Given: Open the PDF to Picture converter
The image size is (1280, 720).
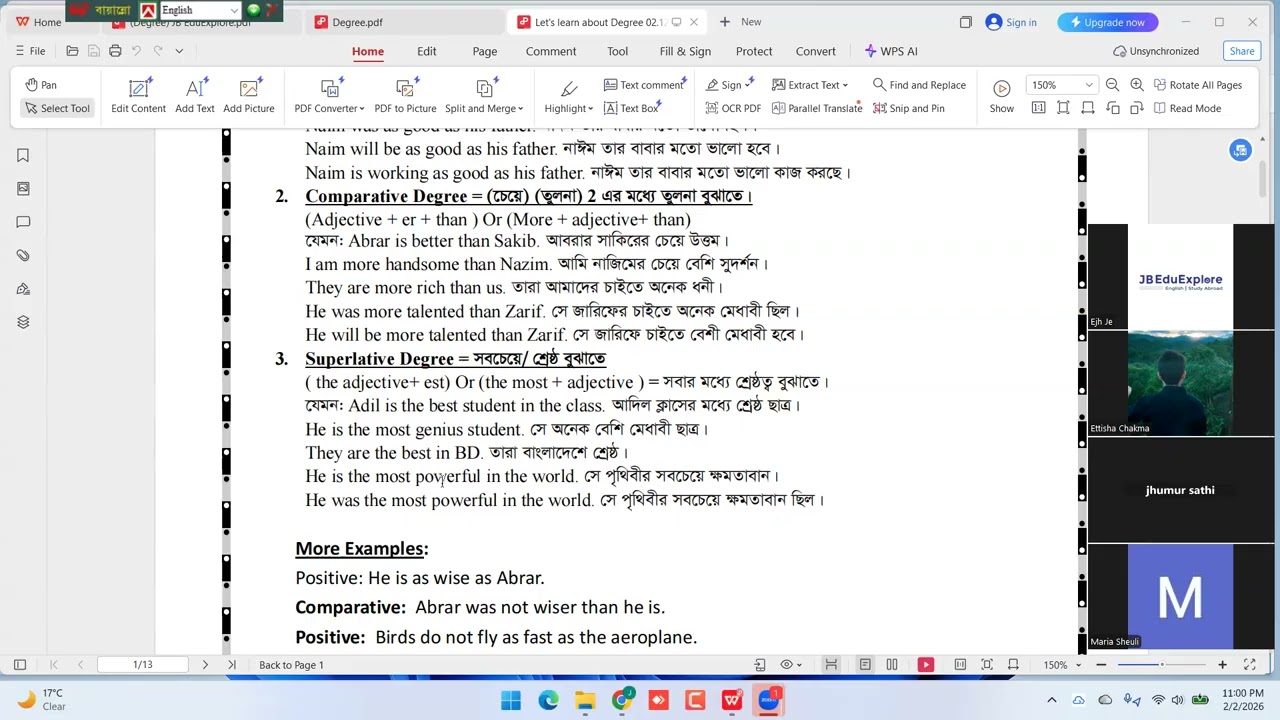Looking at the screenshot, I should 405,96.
